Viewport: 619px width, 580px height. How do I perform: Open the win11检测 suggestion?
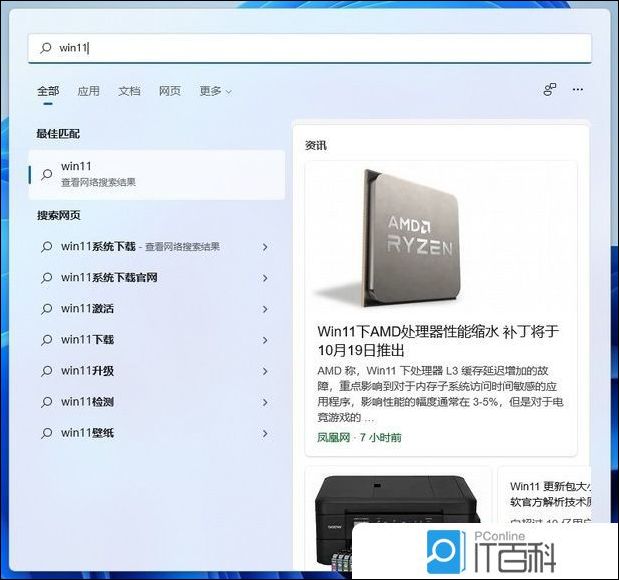(x=157, y=402)
